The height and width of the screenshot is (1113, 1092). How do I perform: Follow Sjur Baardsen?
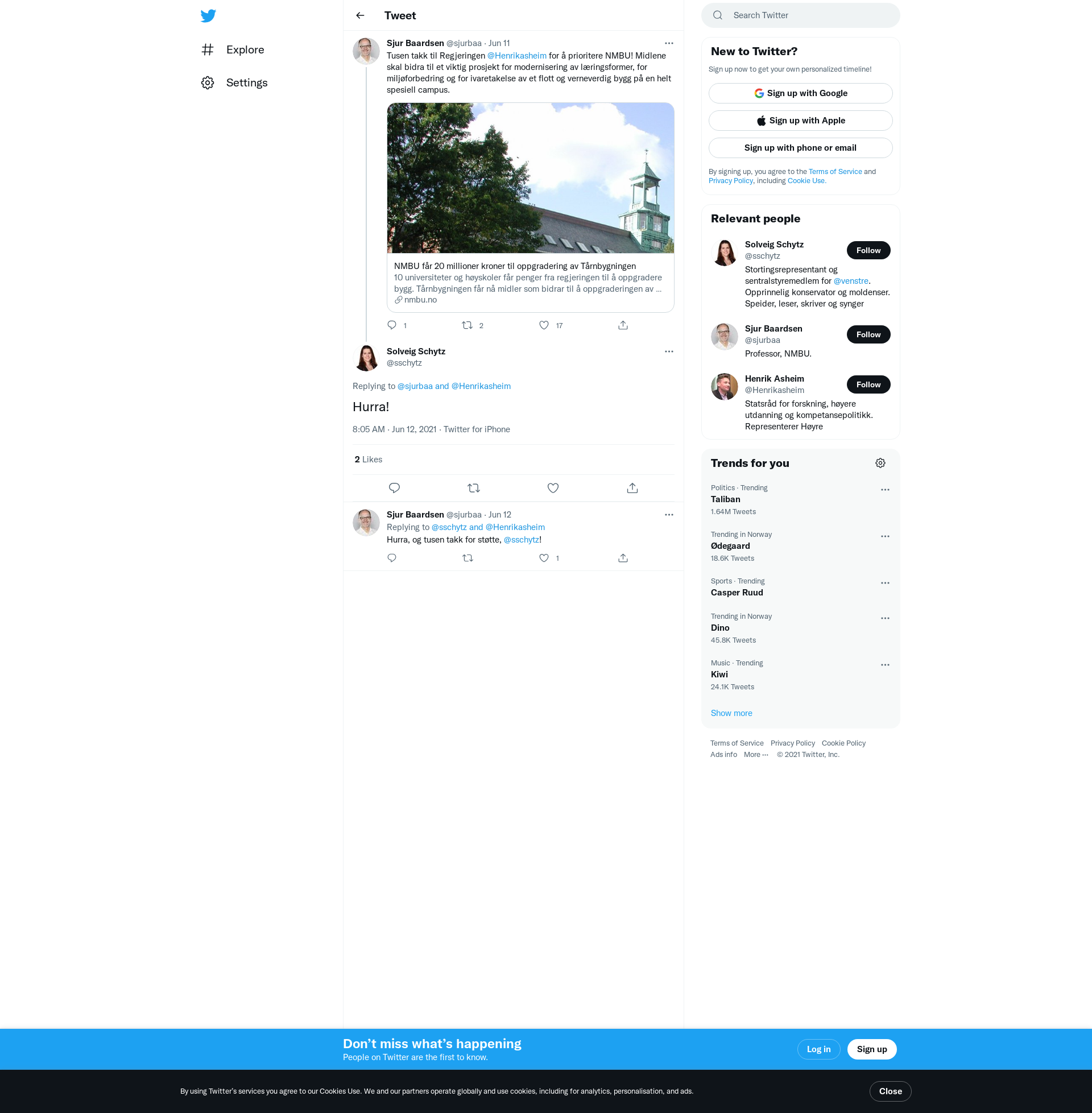(x=868, y=335)
